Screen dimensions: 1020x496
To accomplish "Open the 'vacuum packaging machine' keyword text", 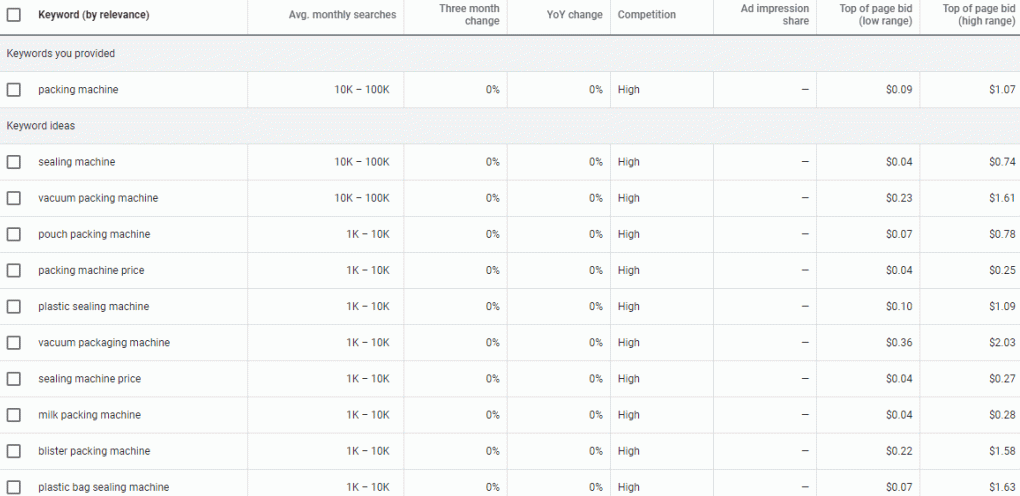I will pos(104,342).
